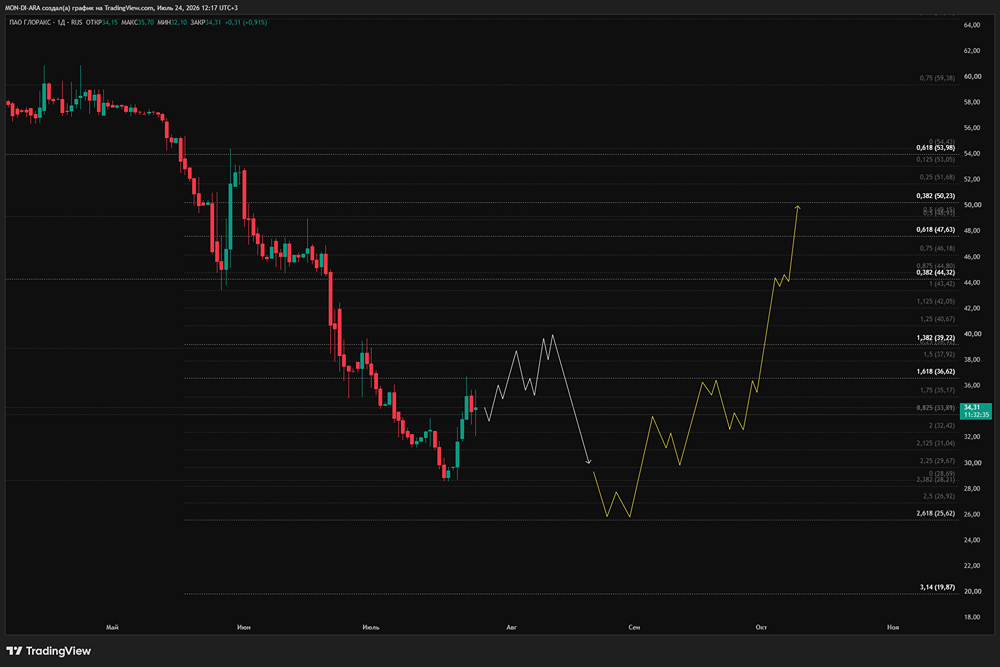Click the TradingView logo at bottom left
1000x667 pixels.
click(x=48, y=651)
